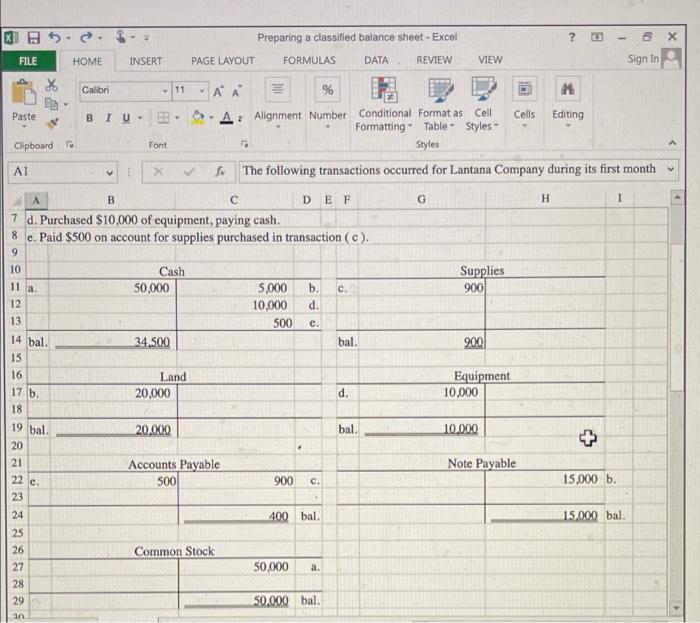Toggle Italic formatting
Viewport: 700px width, 623px height.
(x=108, y=118)
